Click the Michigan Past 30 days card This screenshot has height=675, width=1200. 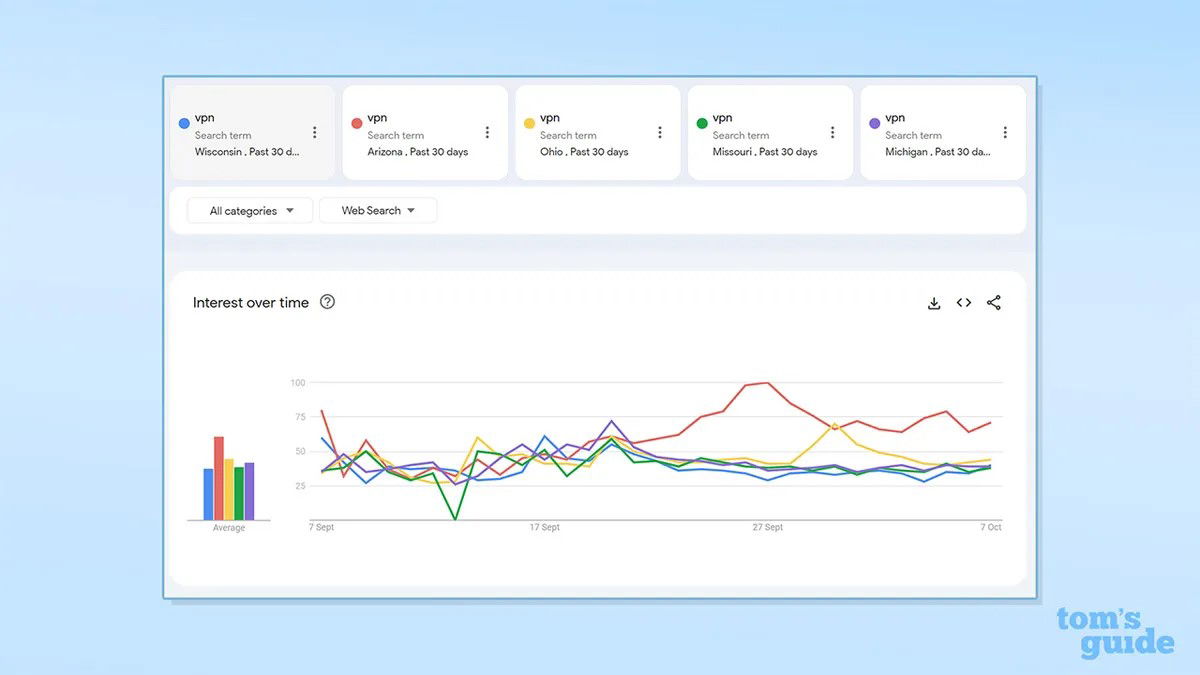click(x=935, y=131)
